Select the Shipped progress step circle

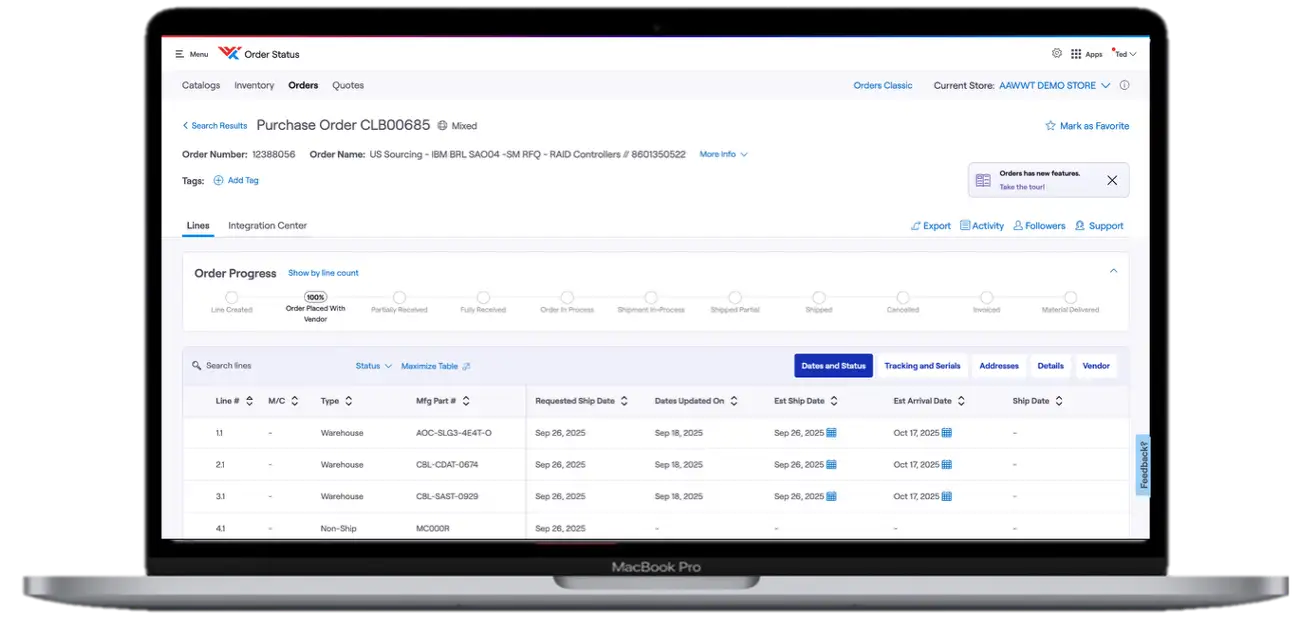tap(818, 298)
